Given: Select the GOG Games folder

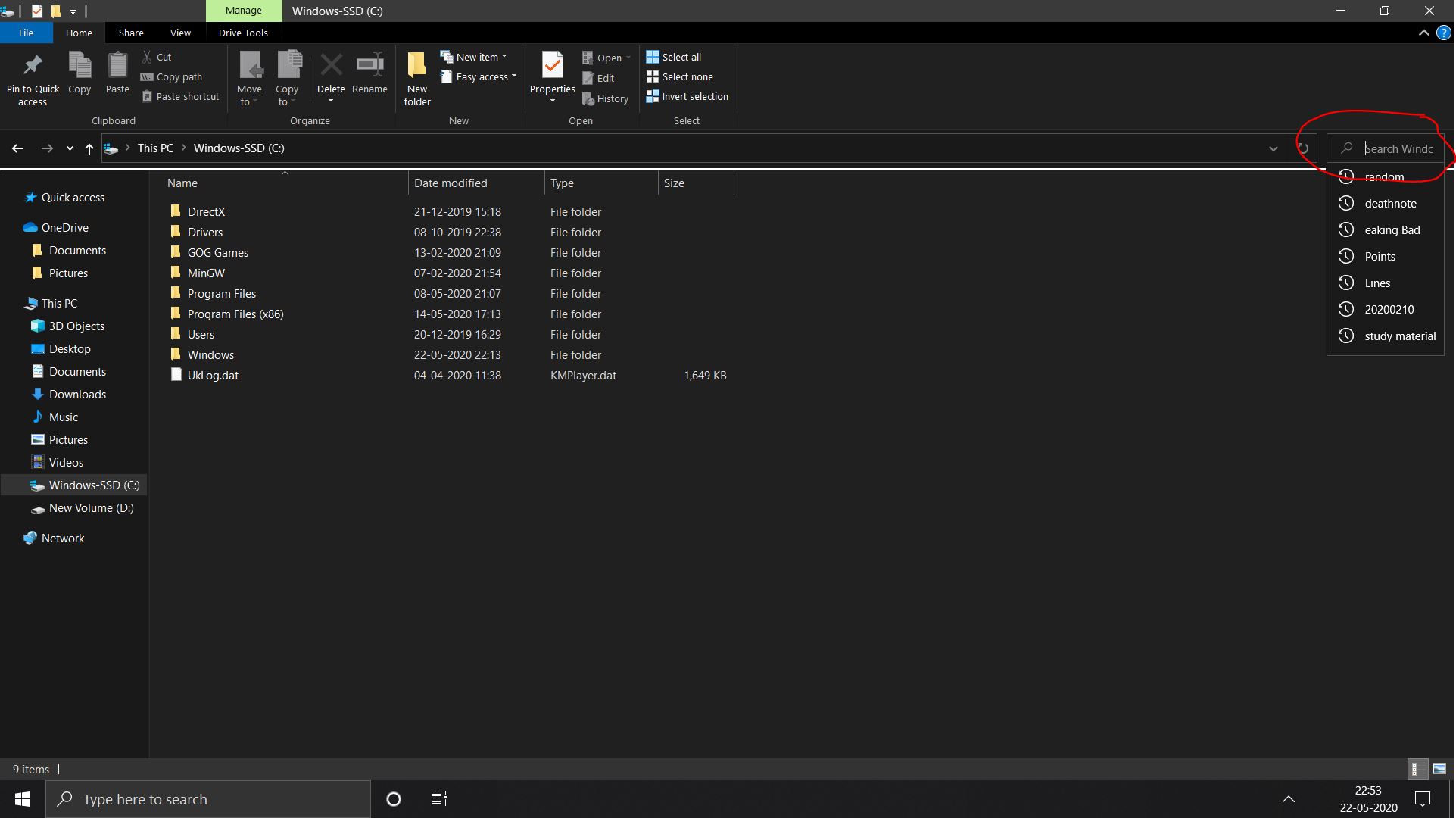Looking at the screenshot, I should coord(218,252).
